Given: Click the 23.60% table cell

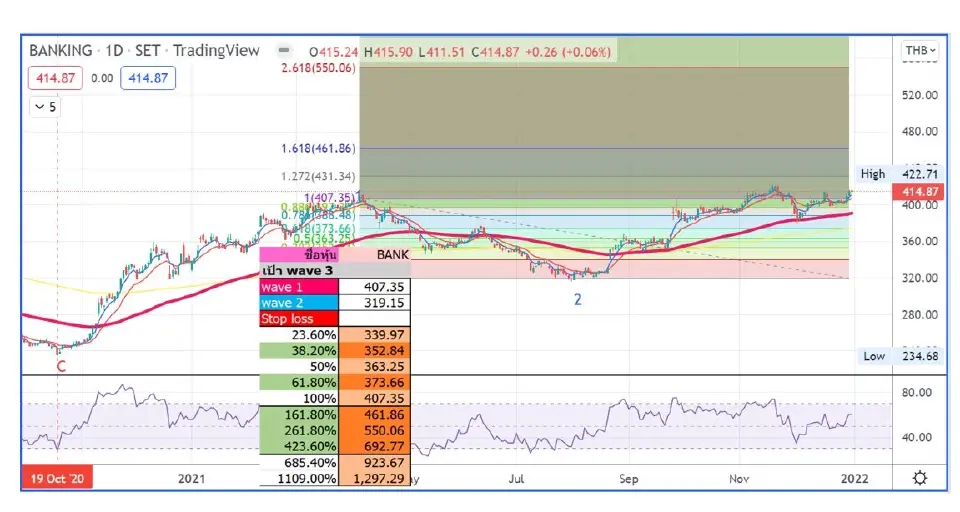Looking at the screenshot, I should tap(299, 334).
